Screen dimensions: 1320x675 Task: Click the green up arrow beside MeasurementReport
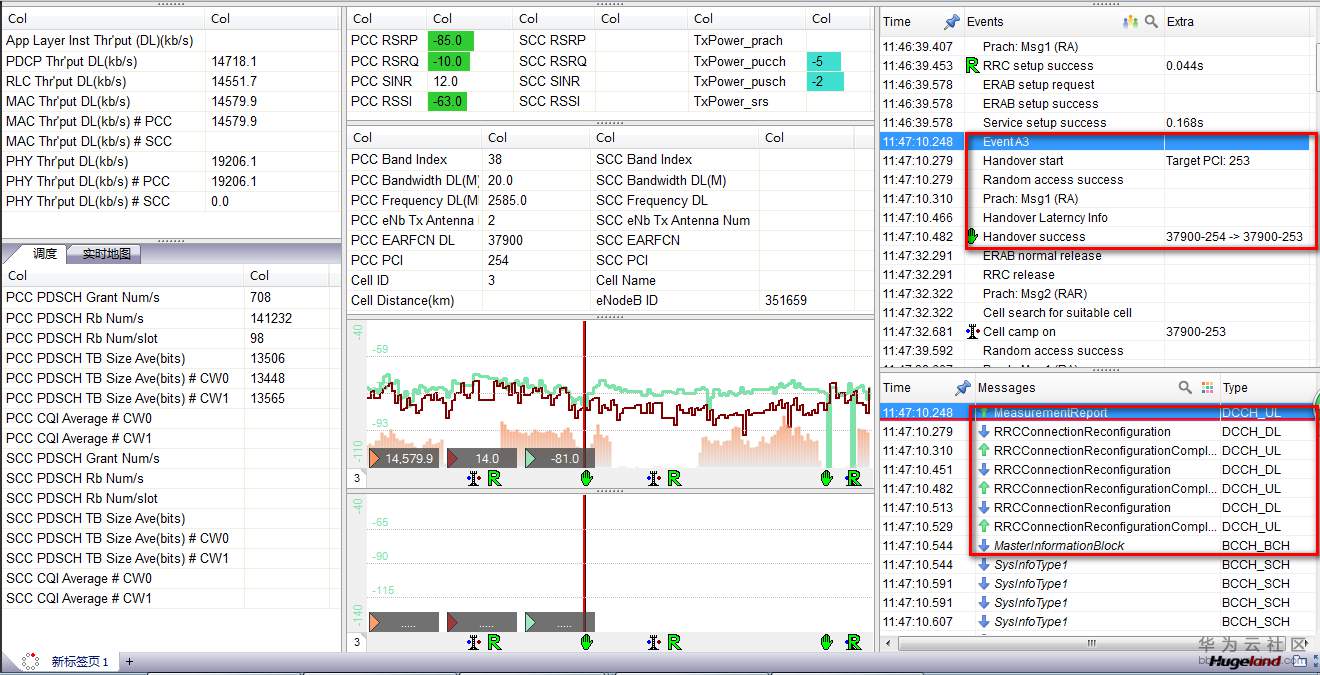click(984, 412)
